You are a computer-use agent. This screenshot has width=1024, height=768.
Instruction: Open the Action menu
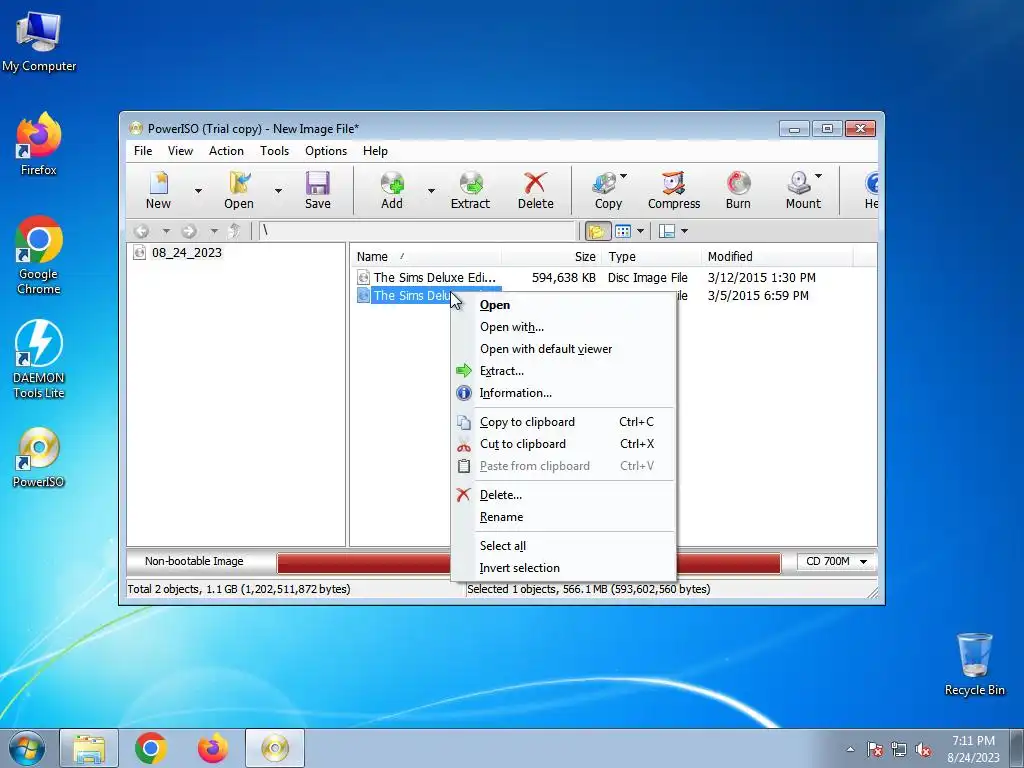[x=226, y=151]
